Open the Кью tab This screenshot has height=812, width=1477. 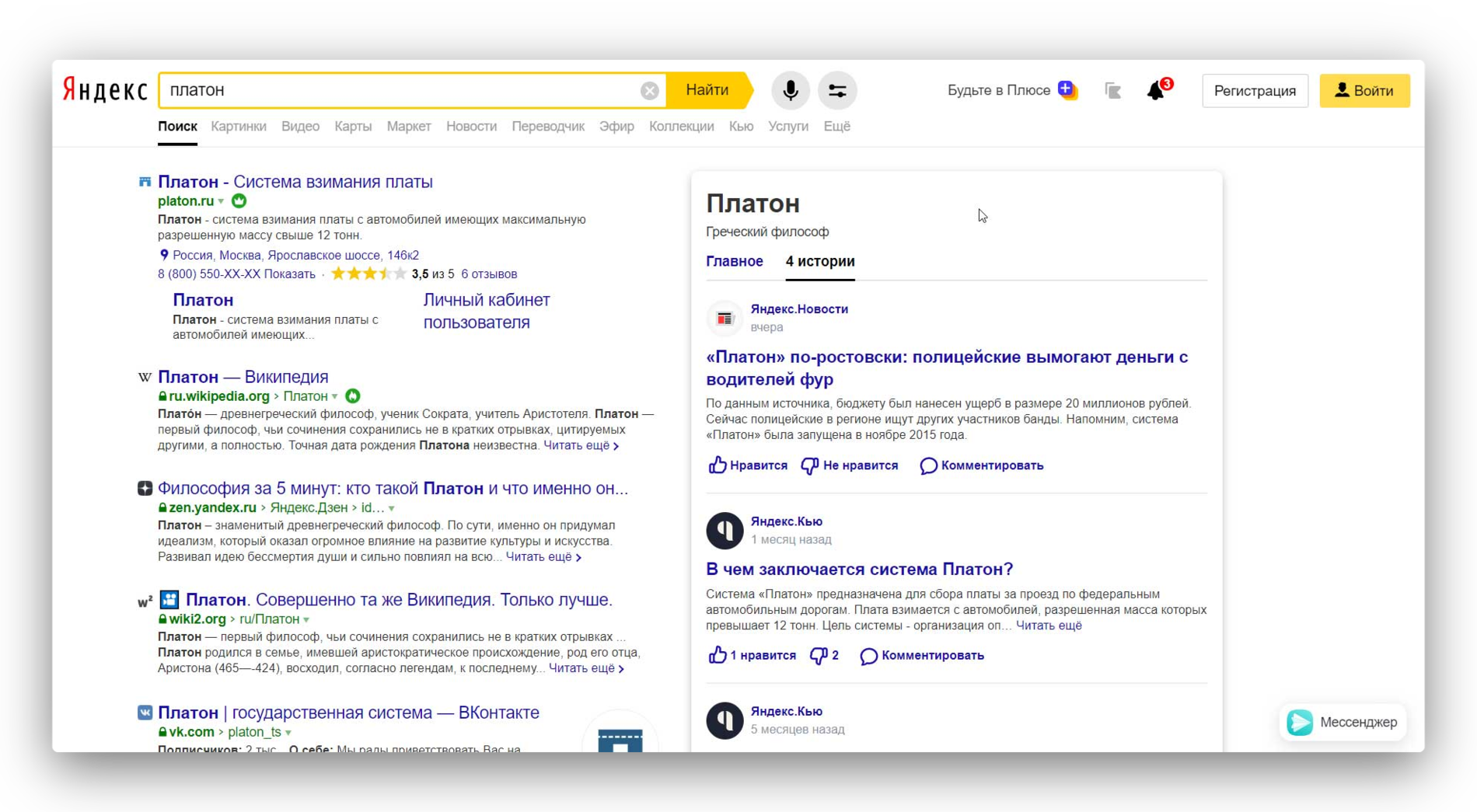741,127
